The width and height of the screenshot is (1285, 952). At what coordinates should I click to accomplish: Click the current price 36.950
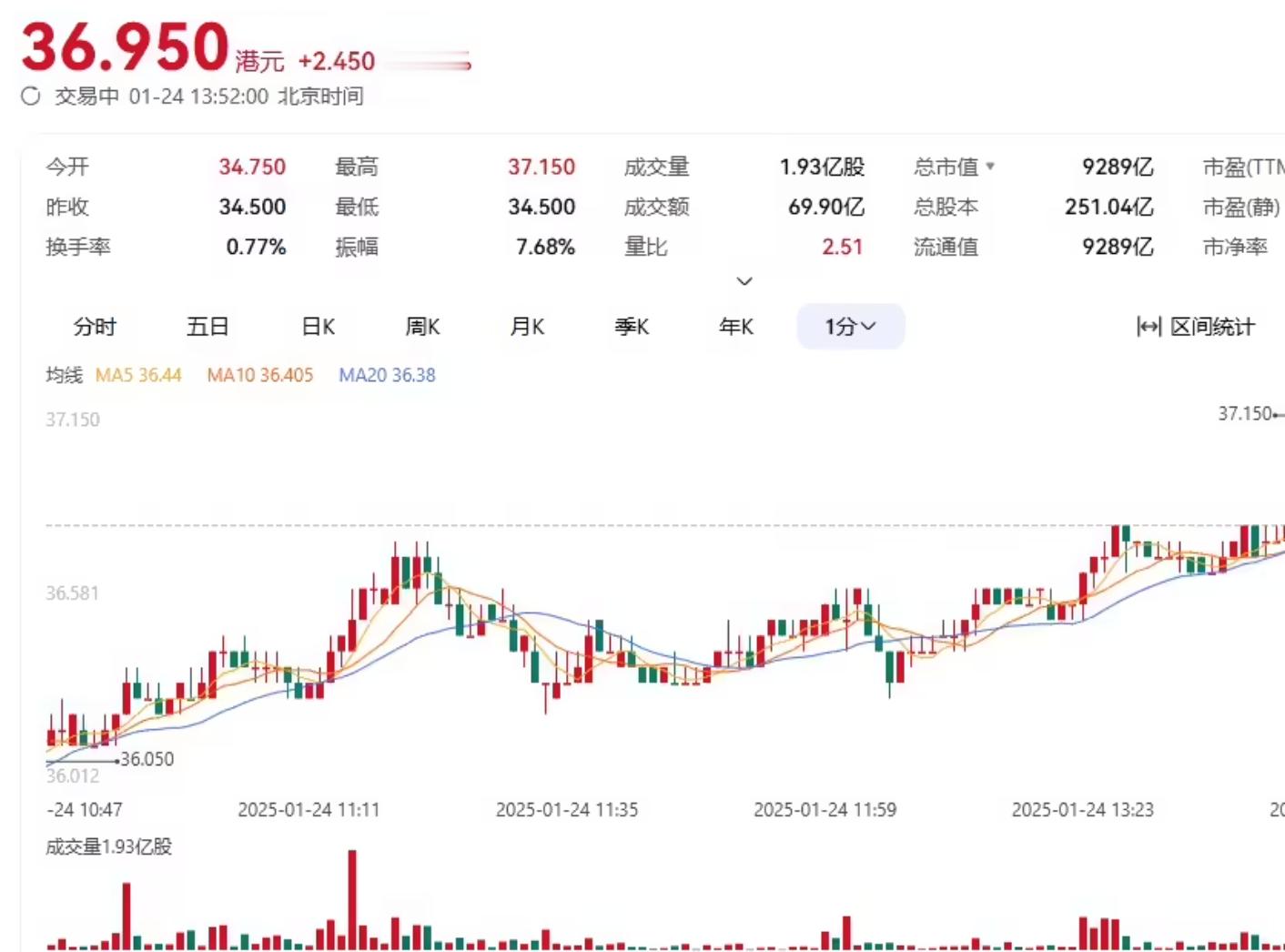tap(125, 46)
